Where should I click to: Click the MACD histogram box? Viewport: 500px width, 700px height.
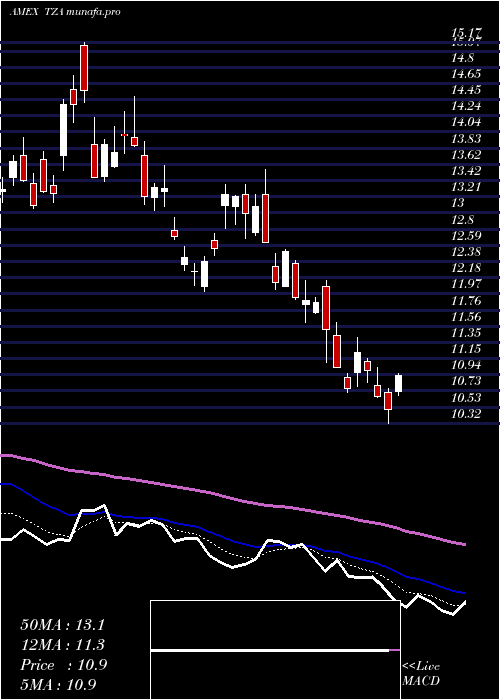pos(275,650)
